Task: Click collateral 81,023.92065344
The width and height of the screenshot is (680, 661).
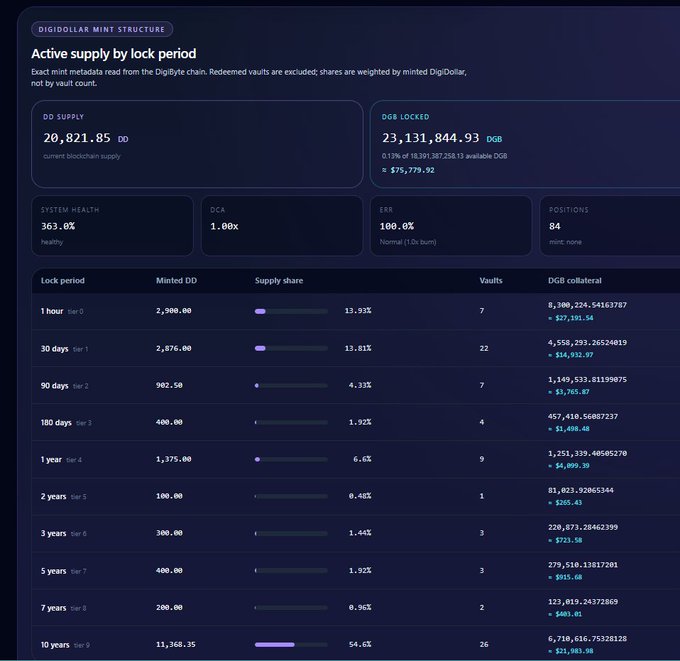Action: pos(581,490)
